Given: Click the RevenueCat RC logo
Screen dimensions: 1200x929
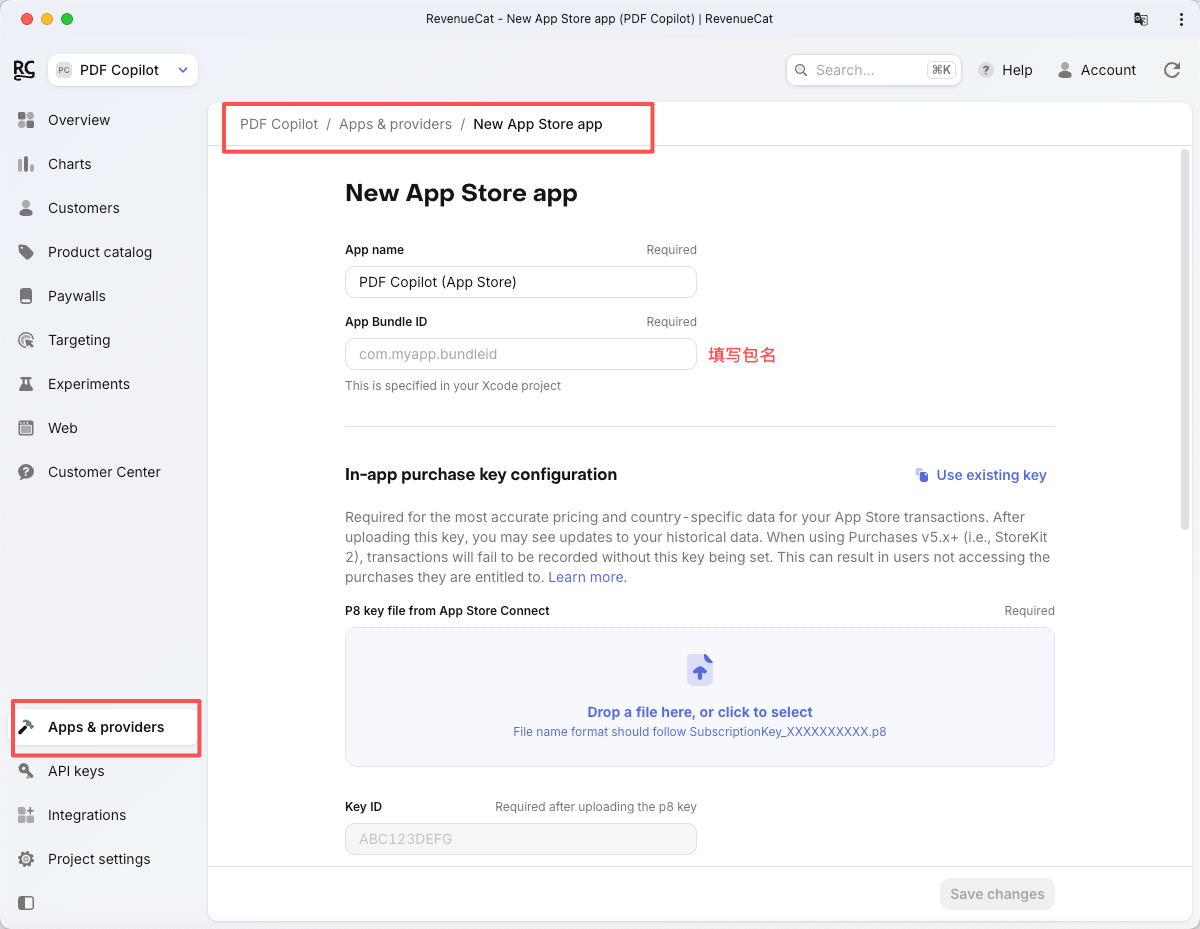Looking at the screenshot, I should (x=24, y=70).
